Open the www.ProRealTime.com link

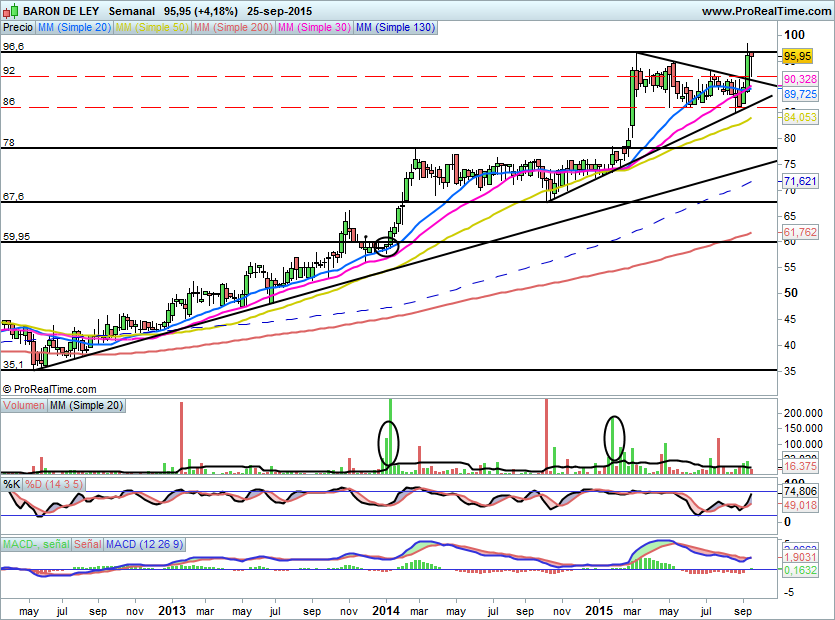coord(766,11)
